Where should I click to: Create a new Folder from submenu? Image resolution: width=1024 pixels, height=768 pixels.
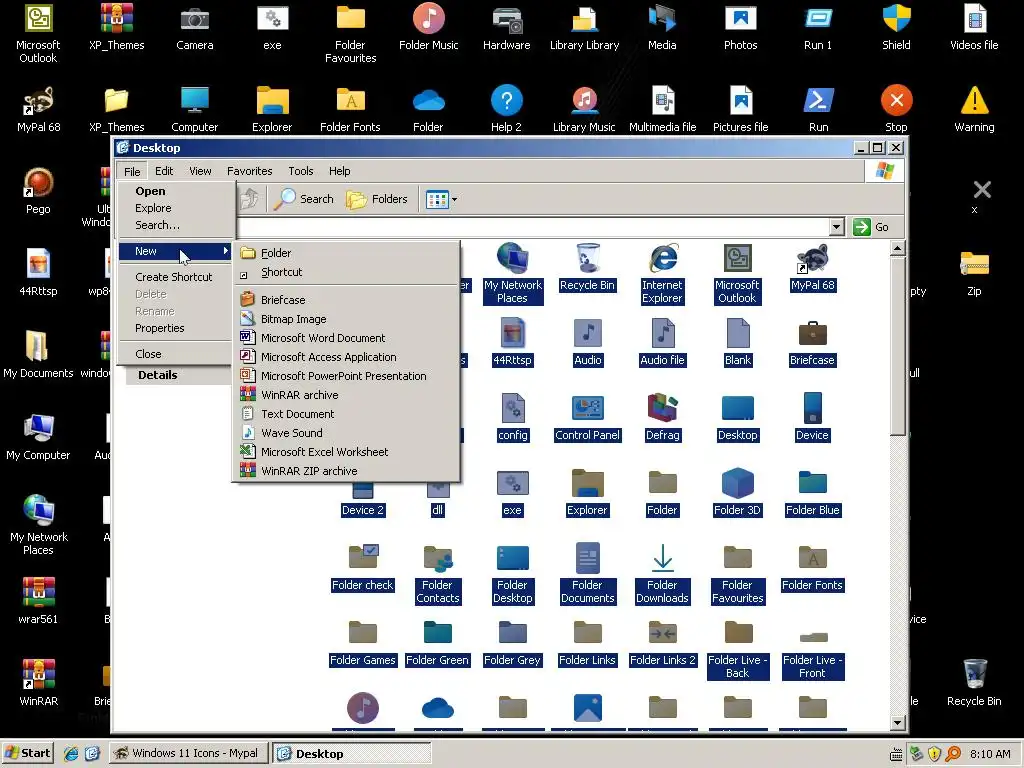pos(346,253)
